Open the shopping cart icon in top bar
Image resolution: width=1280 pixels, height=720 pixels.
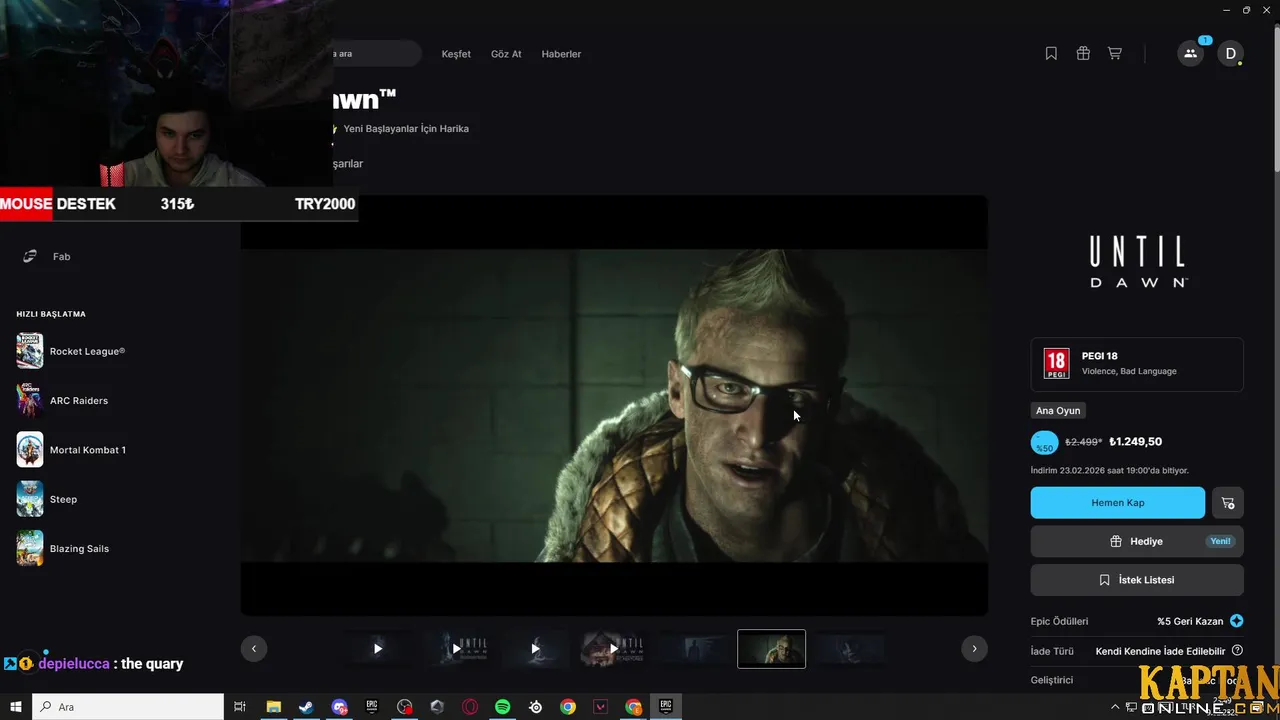[x=1115, y=54]
